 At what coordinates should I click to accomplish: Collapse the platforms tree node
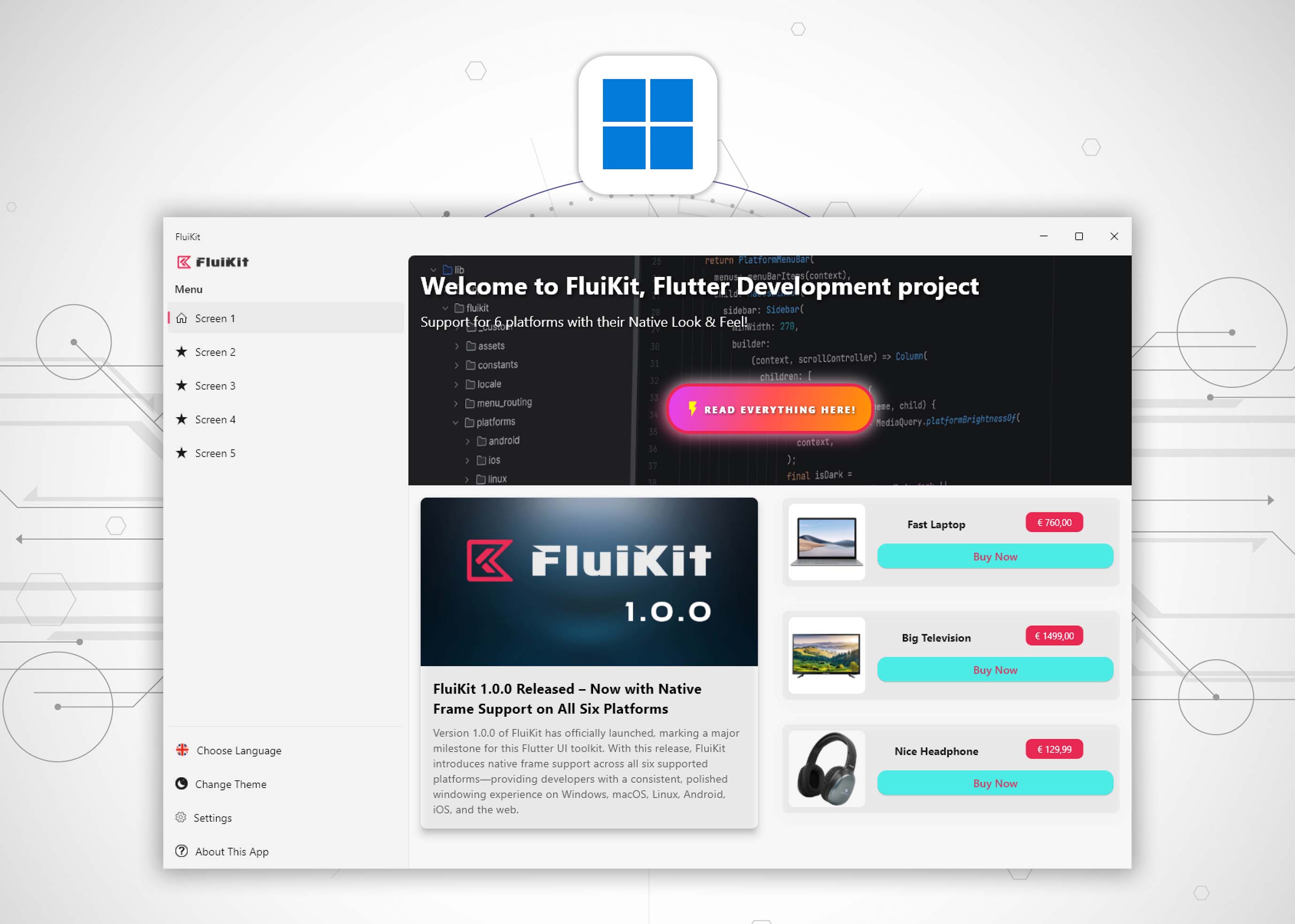[456, 422]
